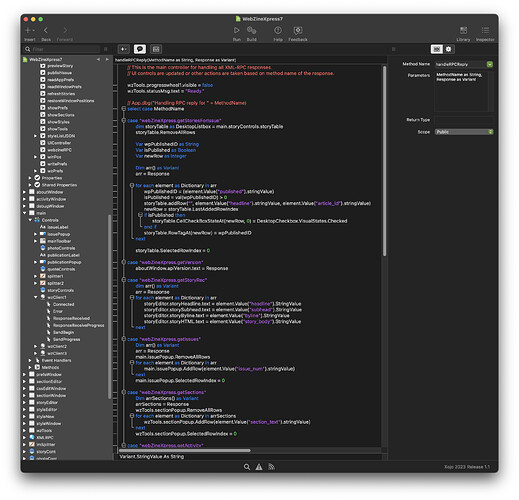
Task: Select the previewStory method in navigator
Action: [60, 66]
